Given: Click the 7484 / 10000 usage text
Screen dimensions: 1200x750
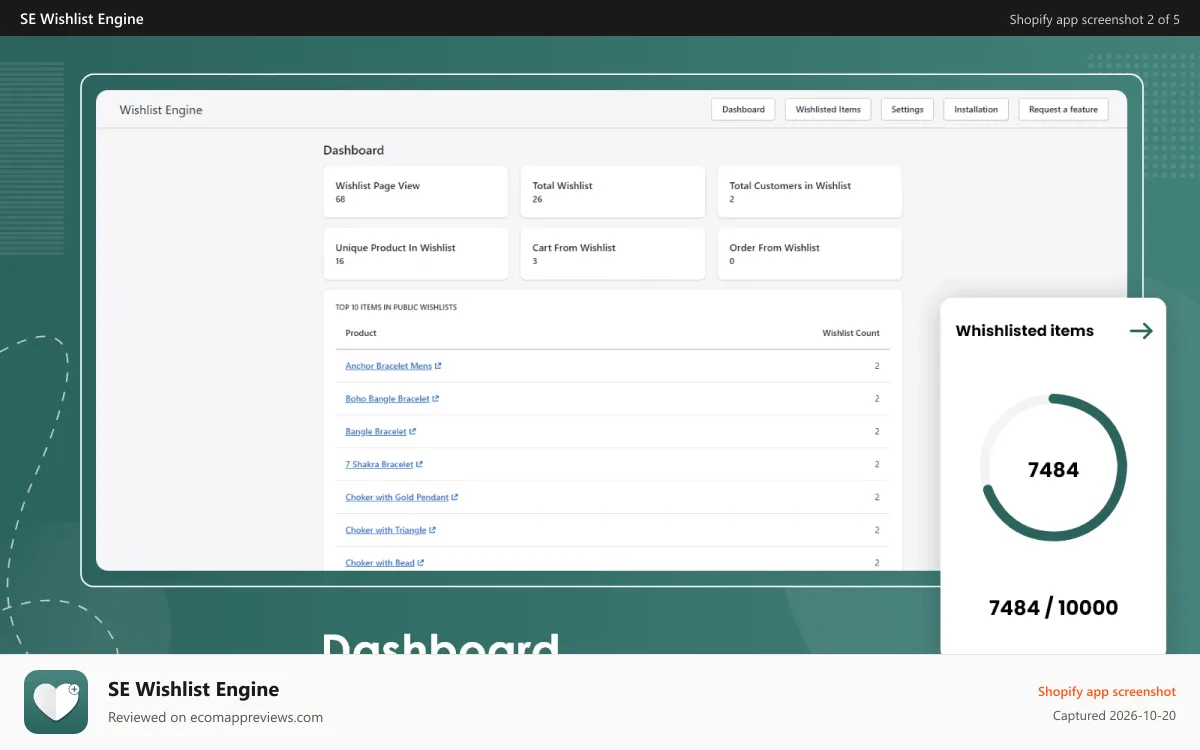Looking at the screenshot, I should (1053, 607).
